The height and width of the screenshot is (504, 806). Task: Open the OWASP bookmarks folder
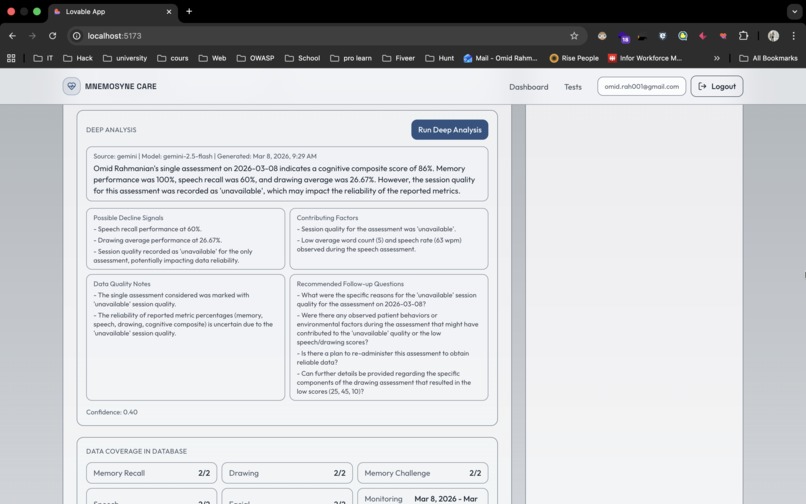coord(255,58)
